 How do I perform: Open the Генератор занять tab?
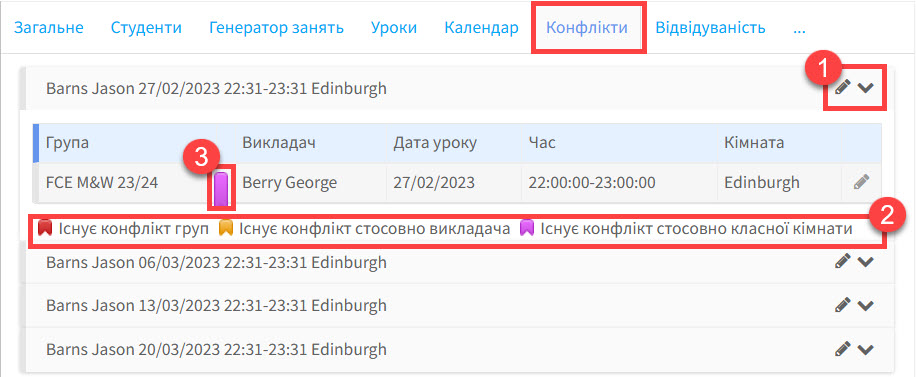[276, 27]
